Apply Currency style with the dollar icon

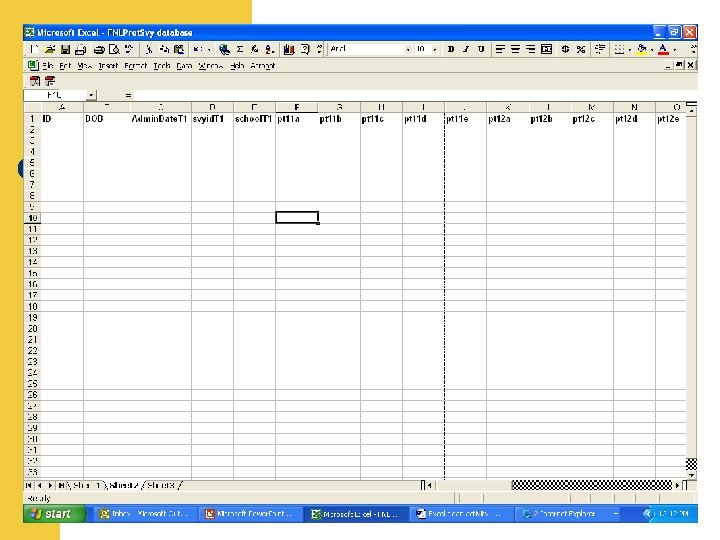[x=566, y=49]
